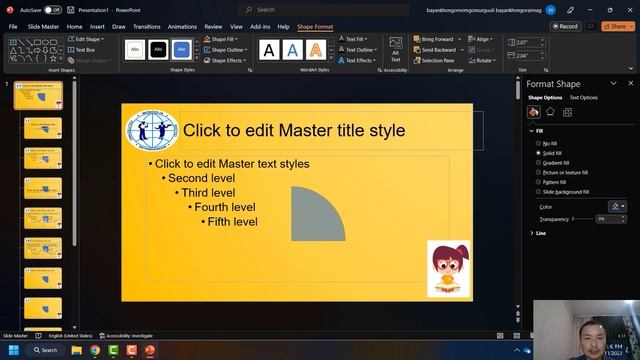Screen dimensions: 640x360
Task: Click Accessibility: Investigate in status bar
Action: tap(126, 336)
